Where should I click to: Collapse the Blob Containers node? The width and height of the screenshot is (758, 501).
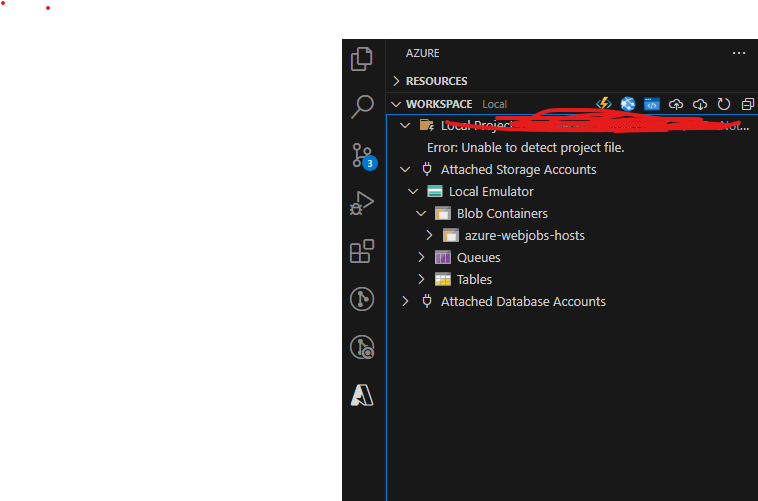(x=421, y=213)
